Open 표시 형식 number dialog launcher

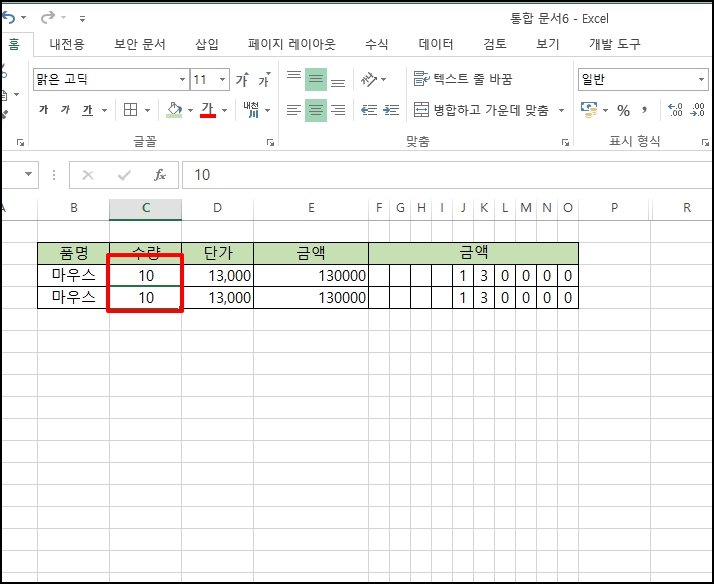pyautogui.click(x=705, y=143)
